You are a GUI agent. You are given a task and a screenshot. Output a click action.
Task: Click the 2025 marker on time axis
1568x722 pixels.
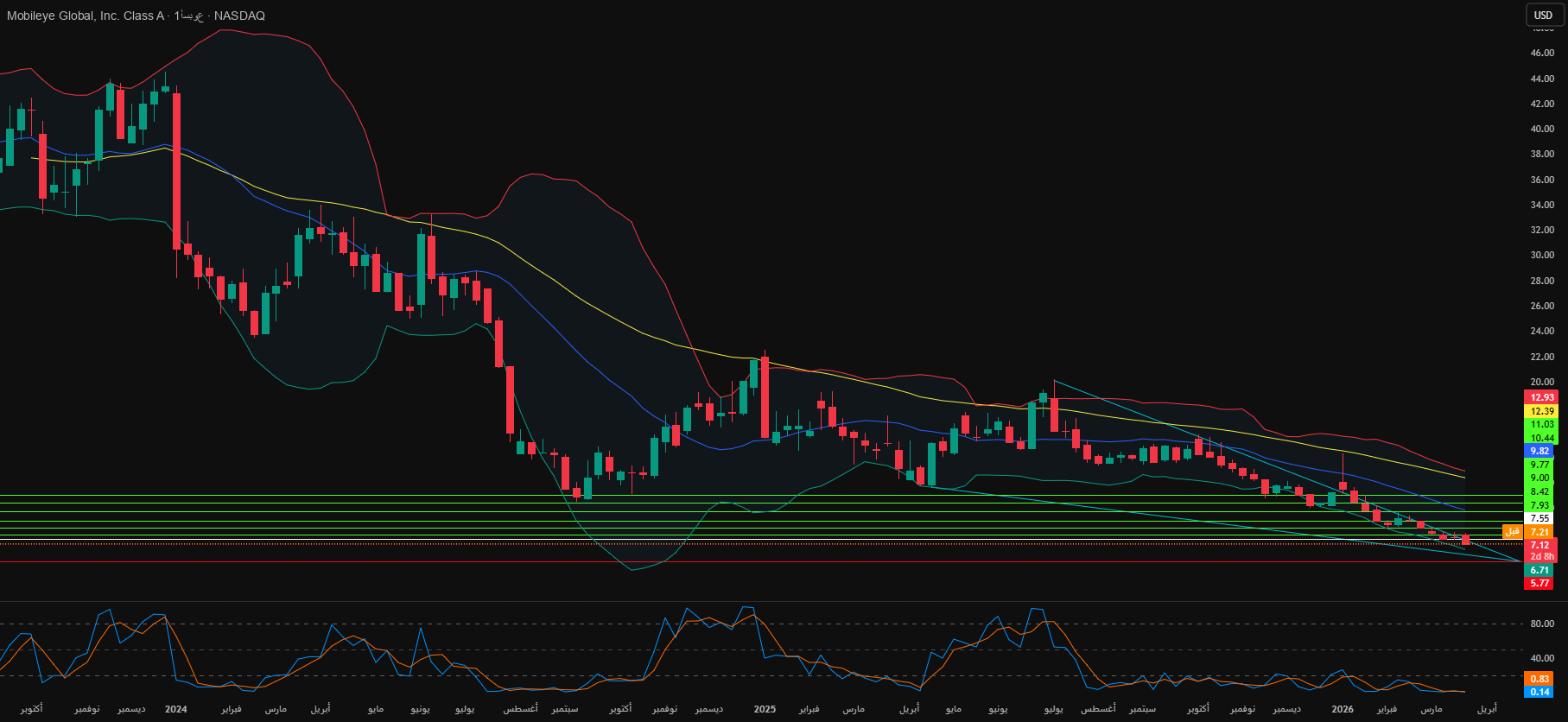pos(765,709)
